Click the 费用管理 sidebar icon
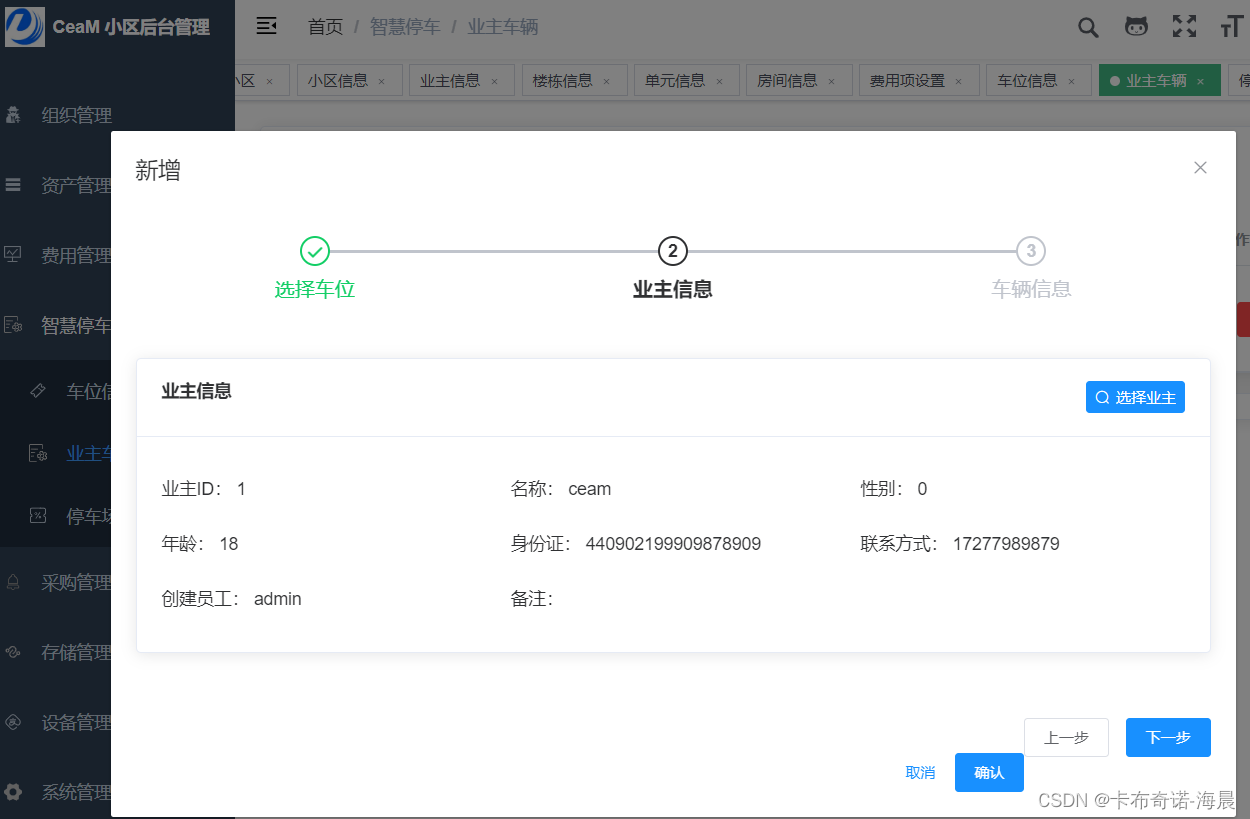The height and width of the screenshot is (819, 1250). (x=13, y=255)
